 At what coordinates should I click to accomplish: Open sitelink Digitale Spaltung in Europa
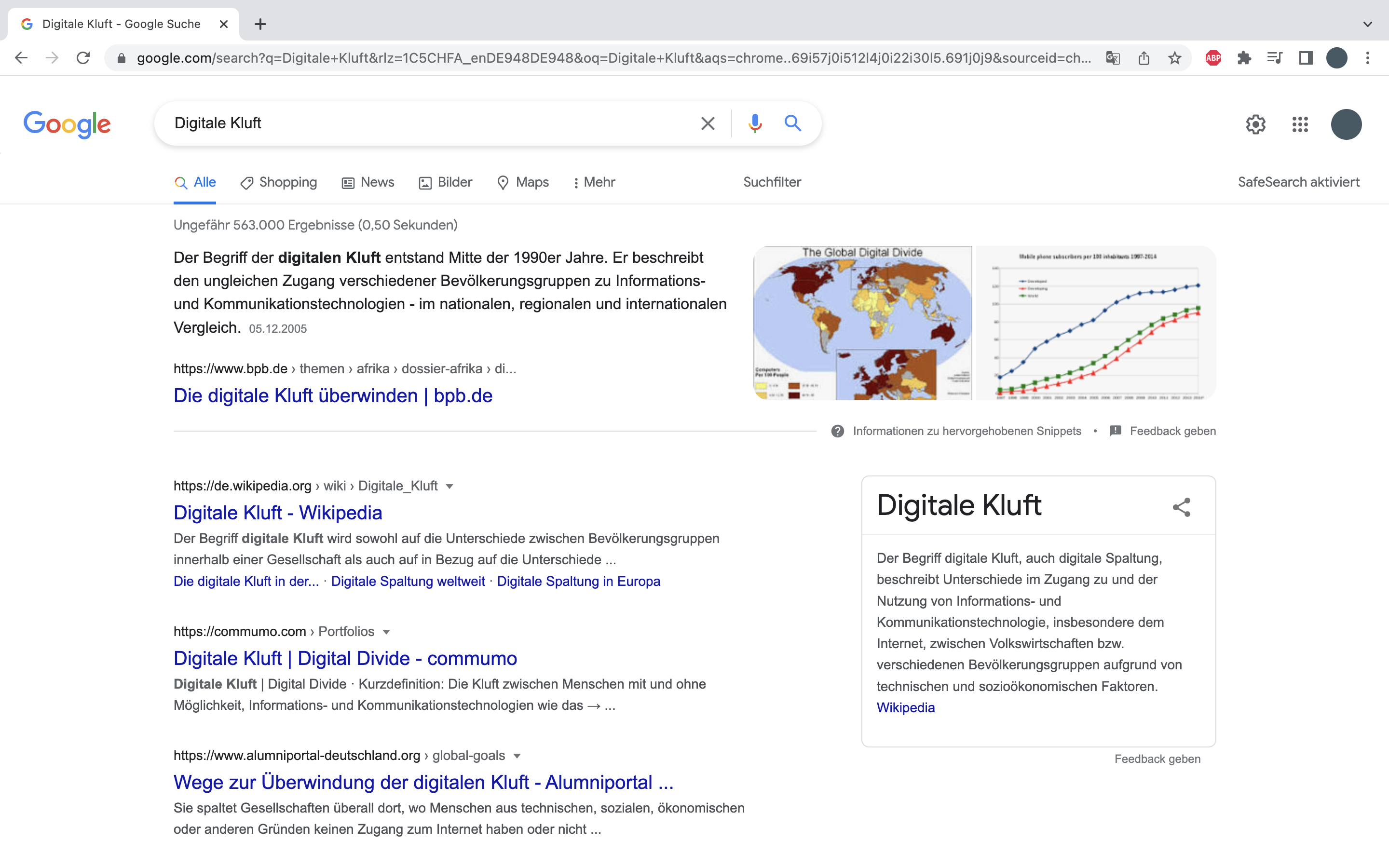click(579, 581)
